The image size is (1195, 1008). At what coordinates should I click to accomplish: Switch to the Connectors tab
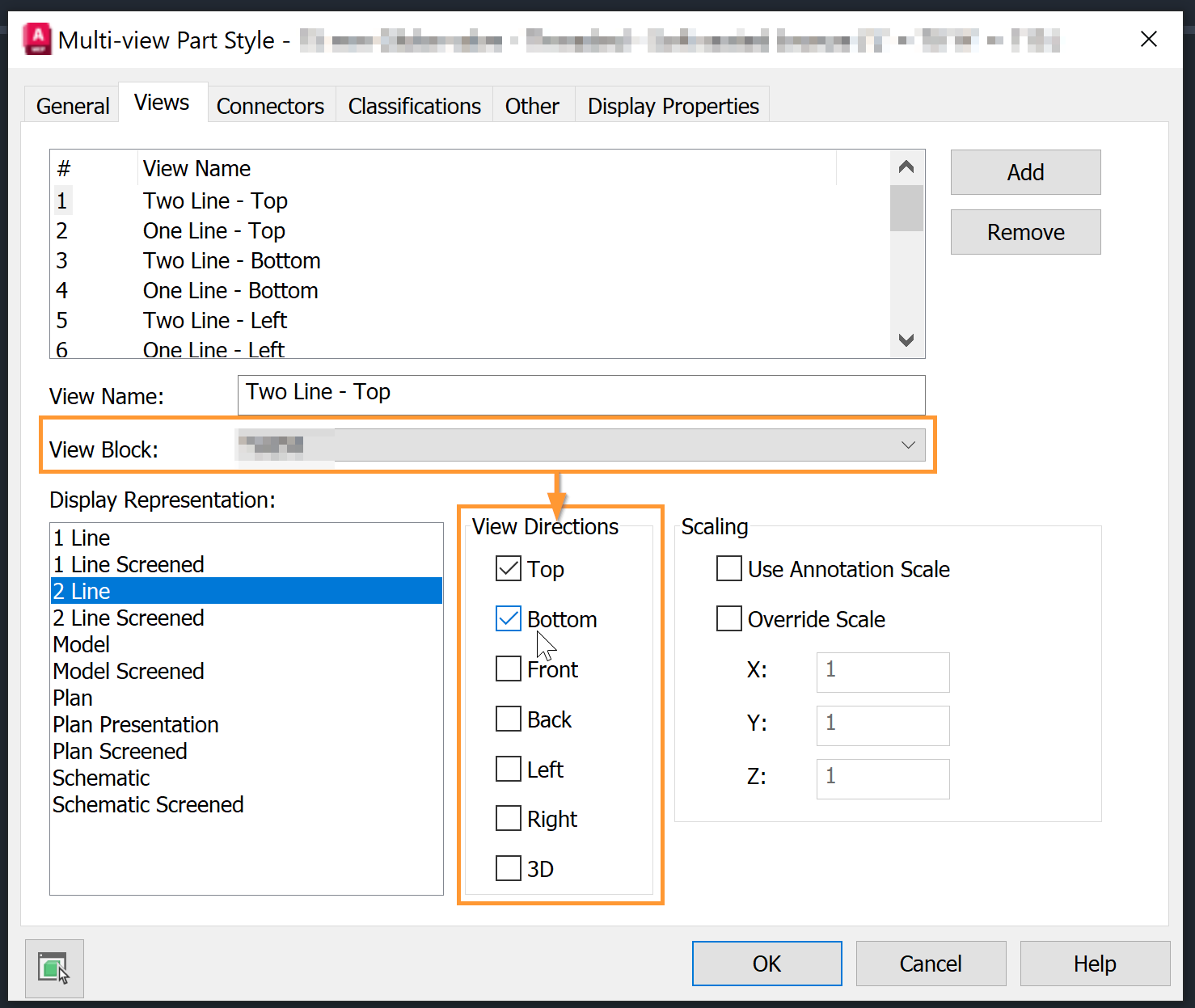click(x=270, y=106)
